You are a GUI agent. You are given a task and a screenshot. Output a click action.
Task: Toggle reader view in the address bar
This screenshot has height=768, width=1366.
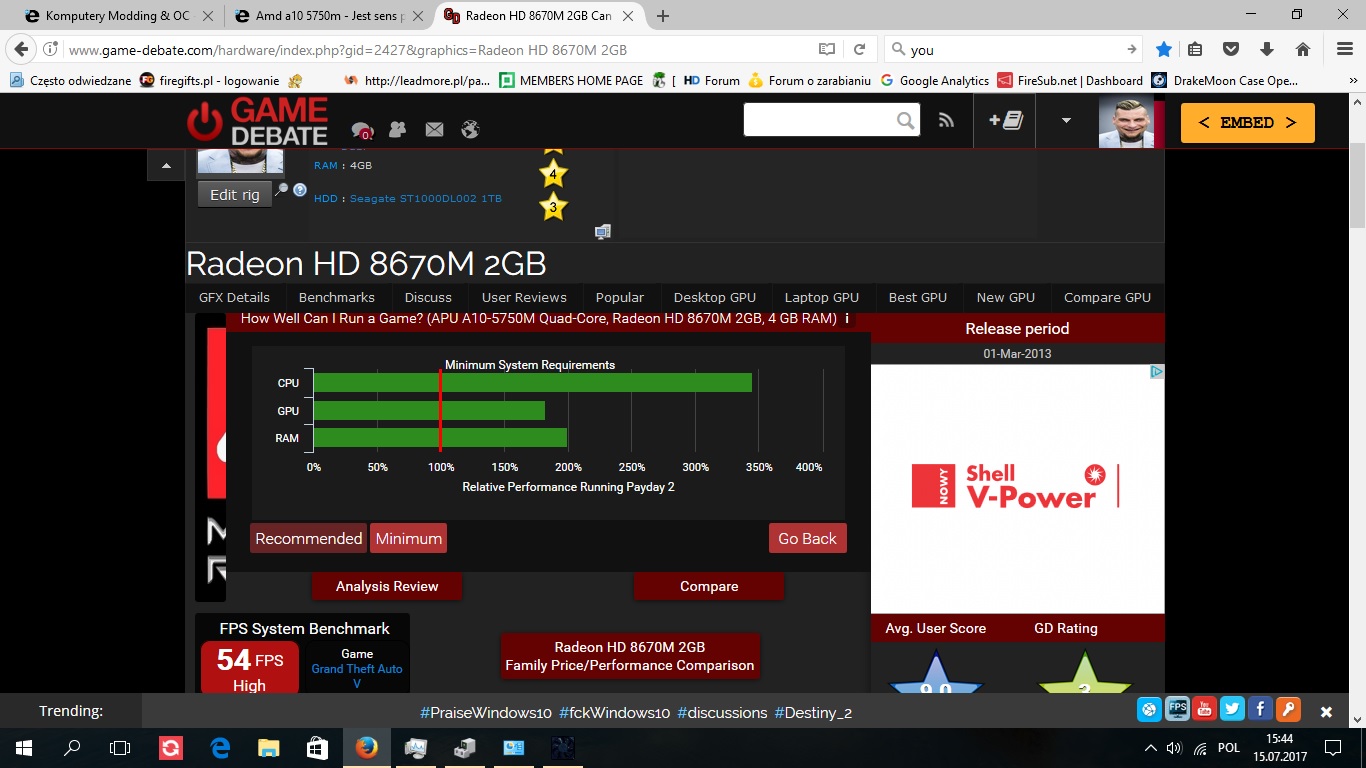coord(827,49)
